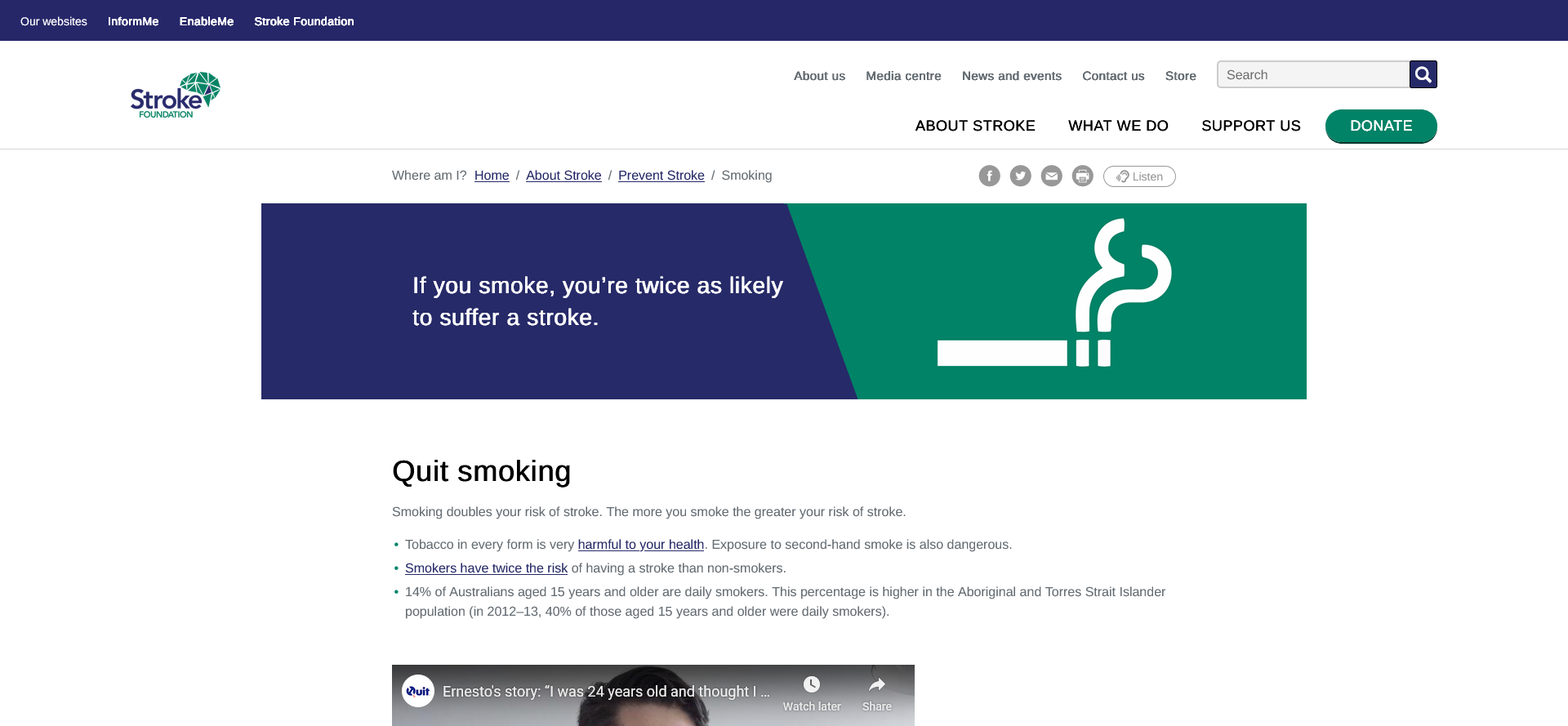Go to Prevent Stroke breadcrumb link

[x=661, y=176]
